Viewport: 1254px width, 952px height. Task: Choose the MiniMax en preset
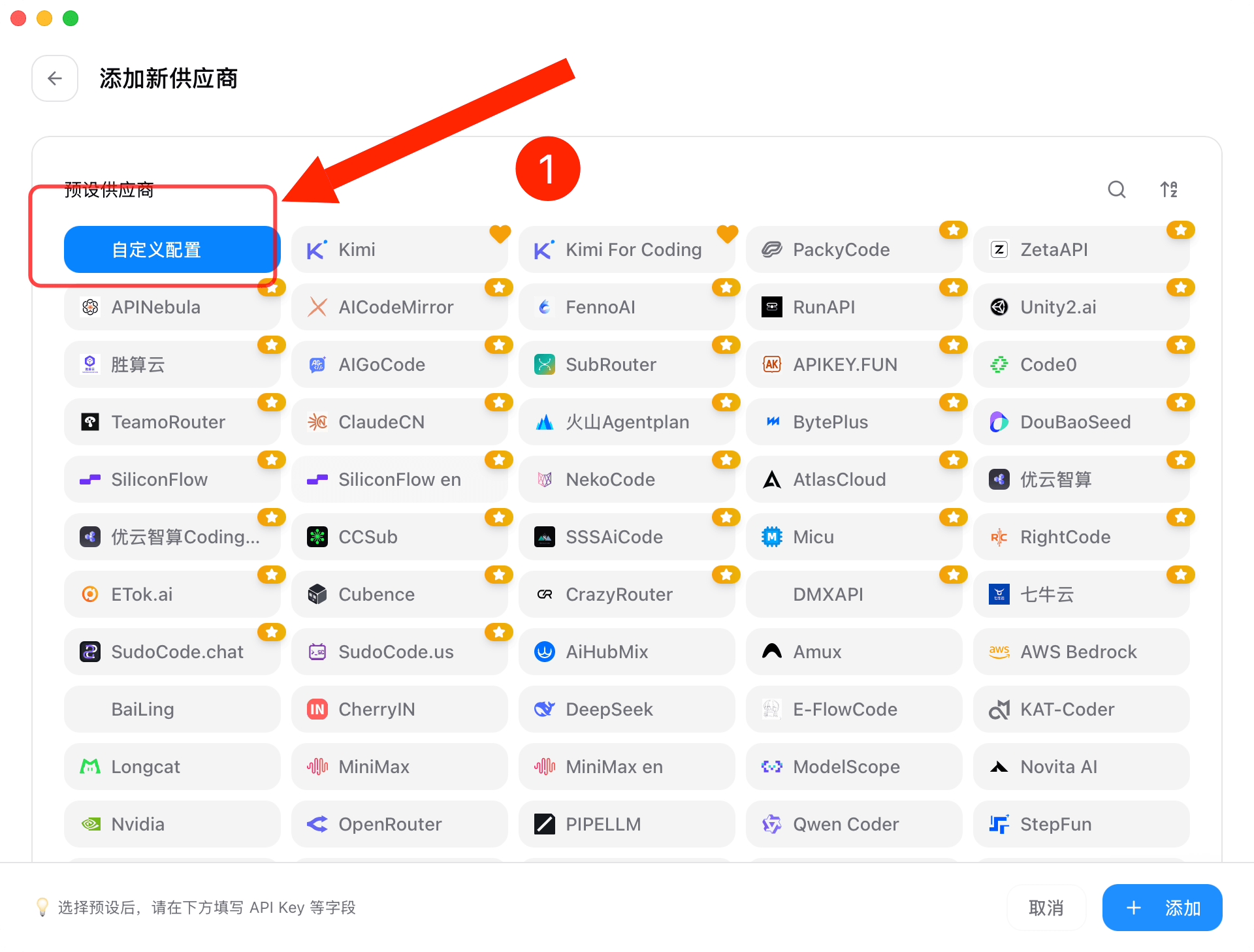(627, 767)
